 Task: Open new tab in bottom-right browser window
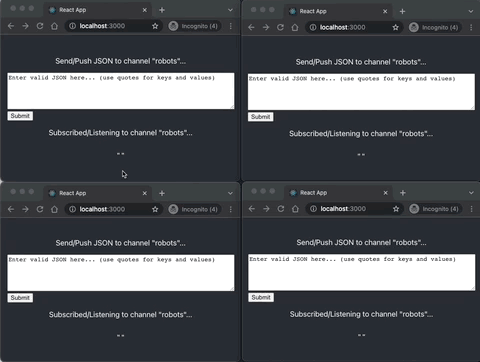(x=403, y=193)
